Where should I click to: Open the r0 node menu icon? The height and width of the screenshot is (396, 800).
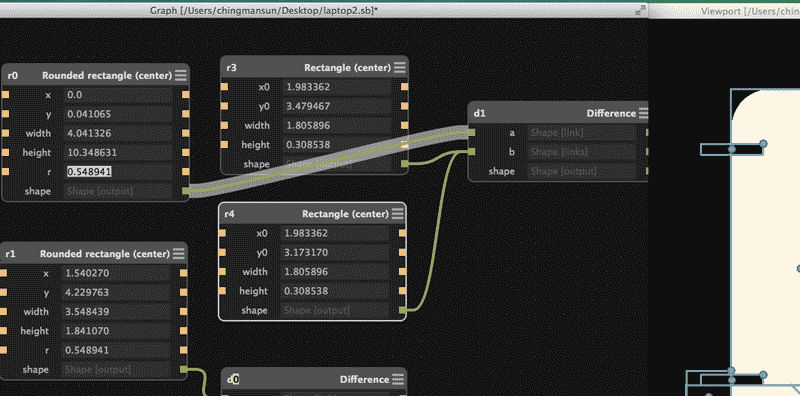pos(181,76)
